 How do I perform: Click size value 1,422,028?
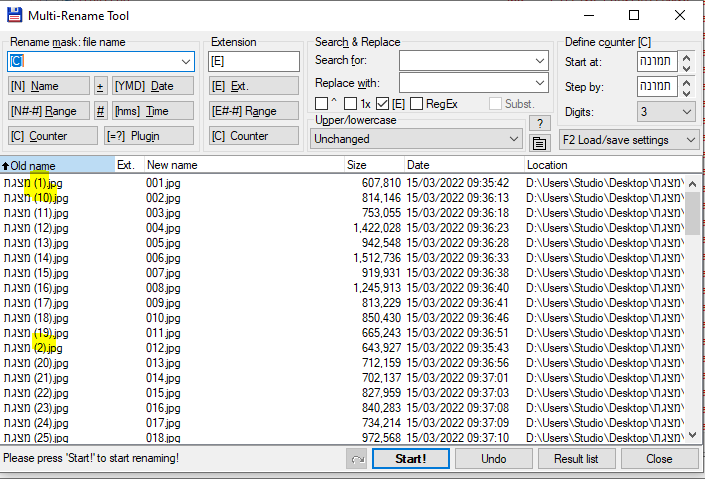click(377, 228)
